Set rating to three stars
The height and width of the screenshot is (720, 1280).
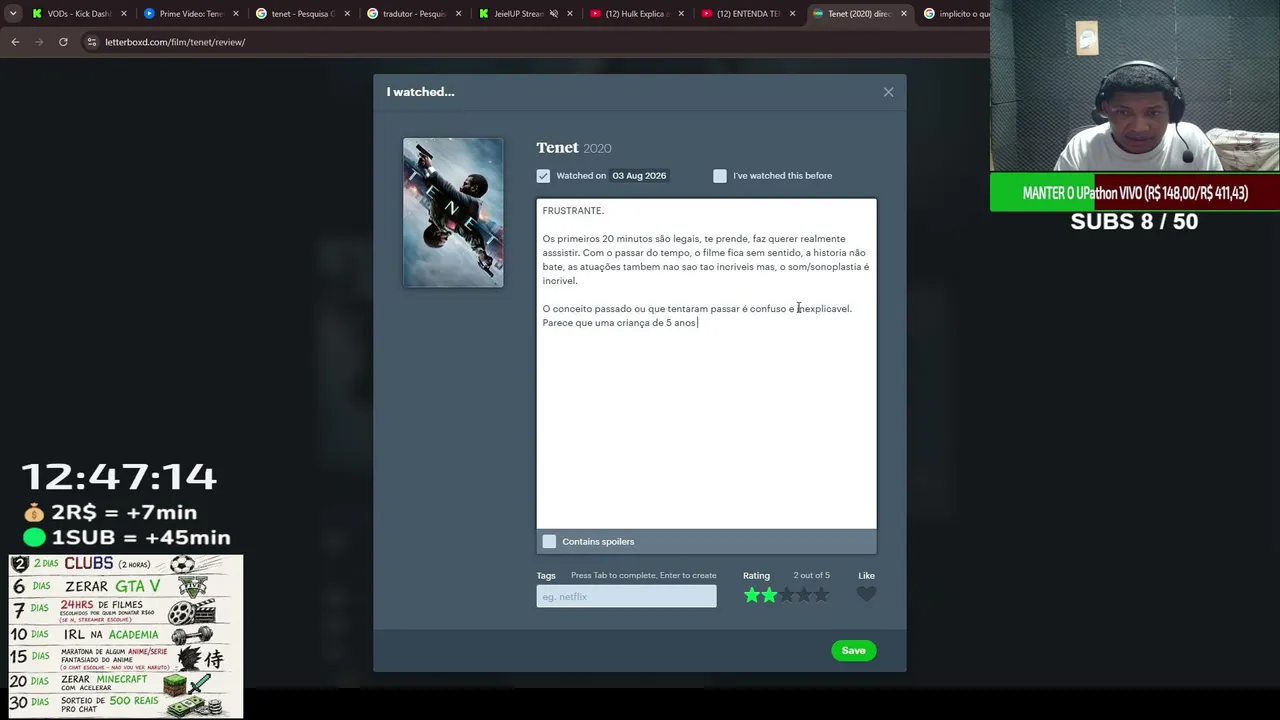pyautogui.click(x=787, y=595)
